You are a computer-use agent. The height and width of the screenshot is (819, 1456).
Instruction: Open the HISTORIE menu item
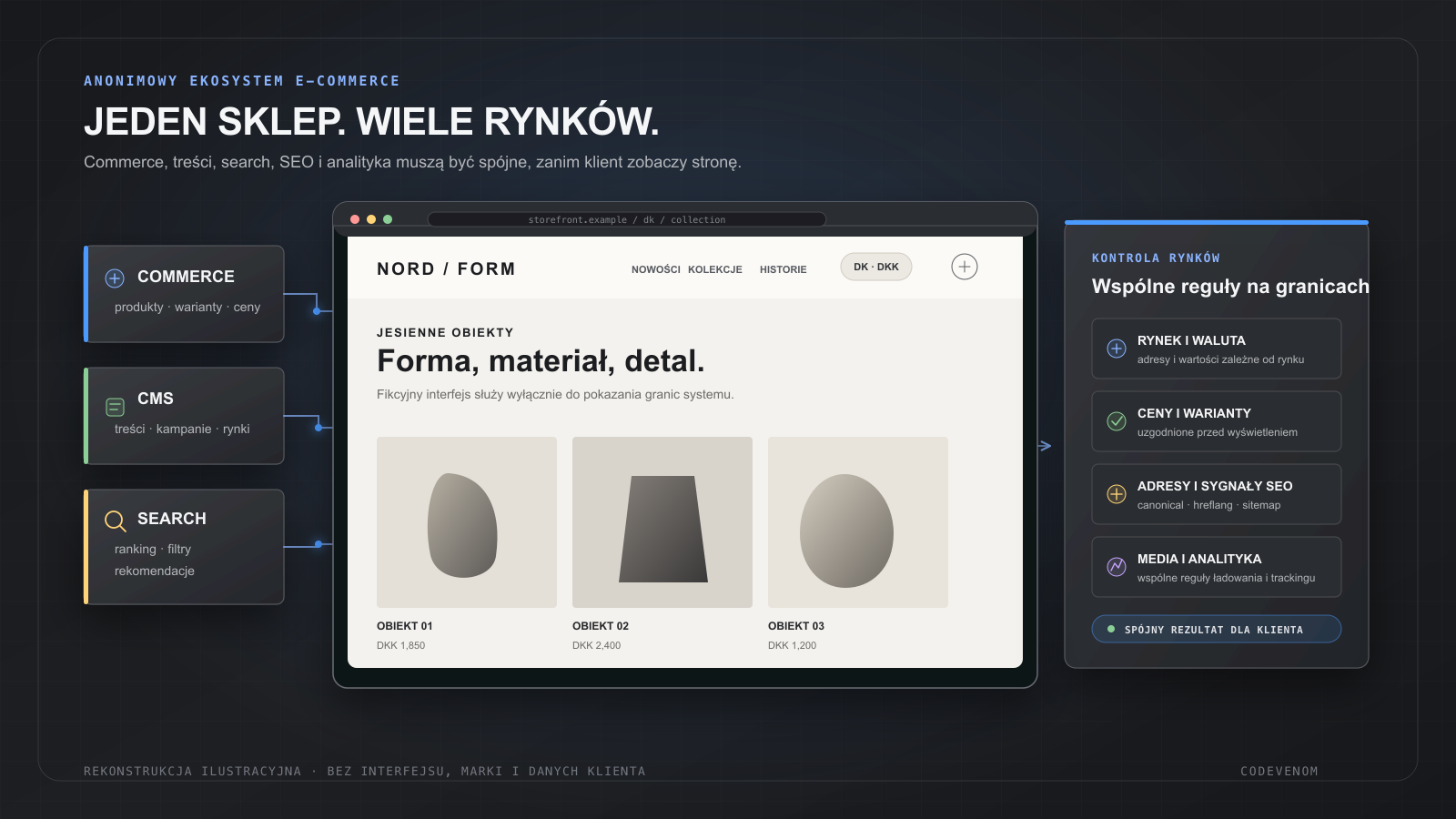coord(784,269)
